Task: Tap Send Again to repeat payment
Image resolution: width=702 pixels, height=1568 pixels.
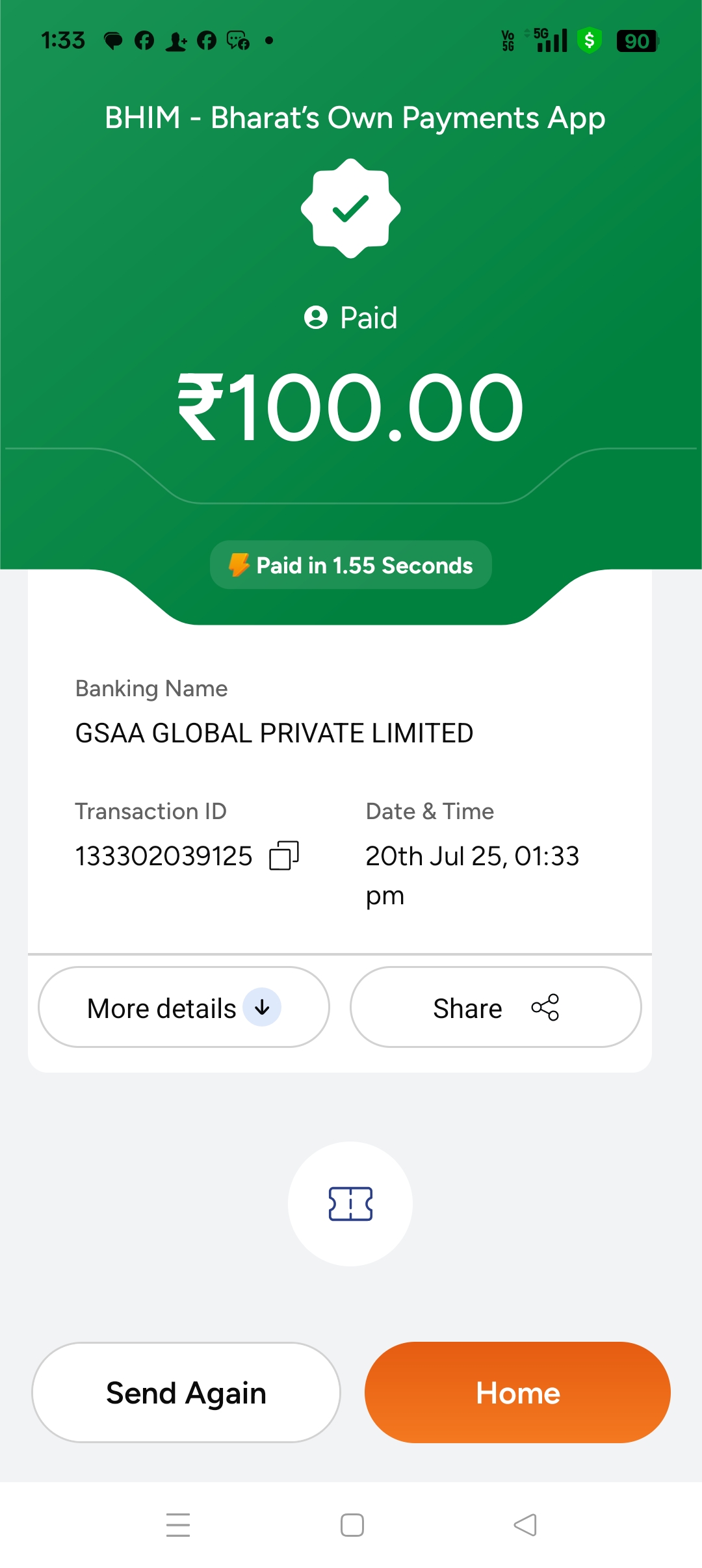Action: 186,1392
